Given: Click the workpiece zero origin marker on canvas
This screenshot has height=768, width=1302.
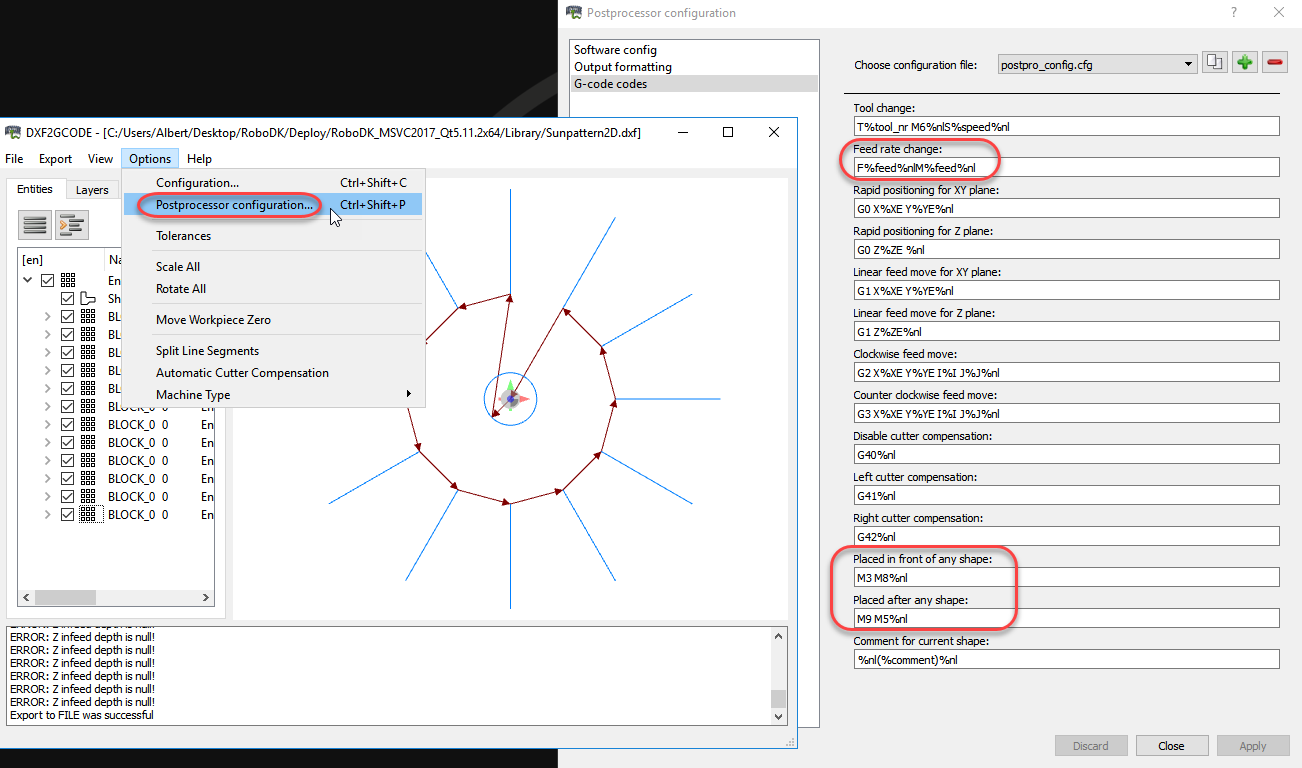Looking at the screenshot, I should click(511, 399).
